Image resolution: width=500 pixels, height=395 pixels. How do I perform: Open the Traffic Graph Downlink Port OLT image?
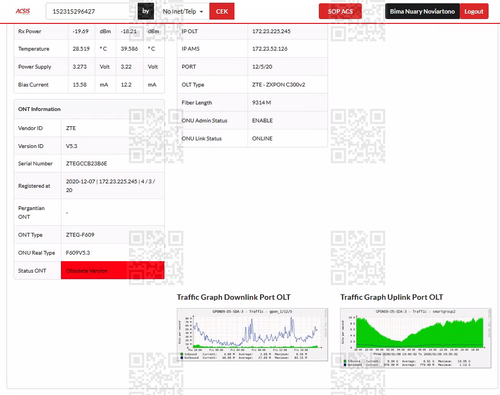(252, 334)
